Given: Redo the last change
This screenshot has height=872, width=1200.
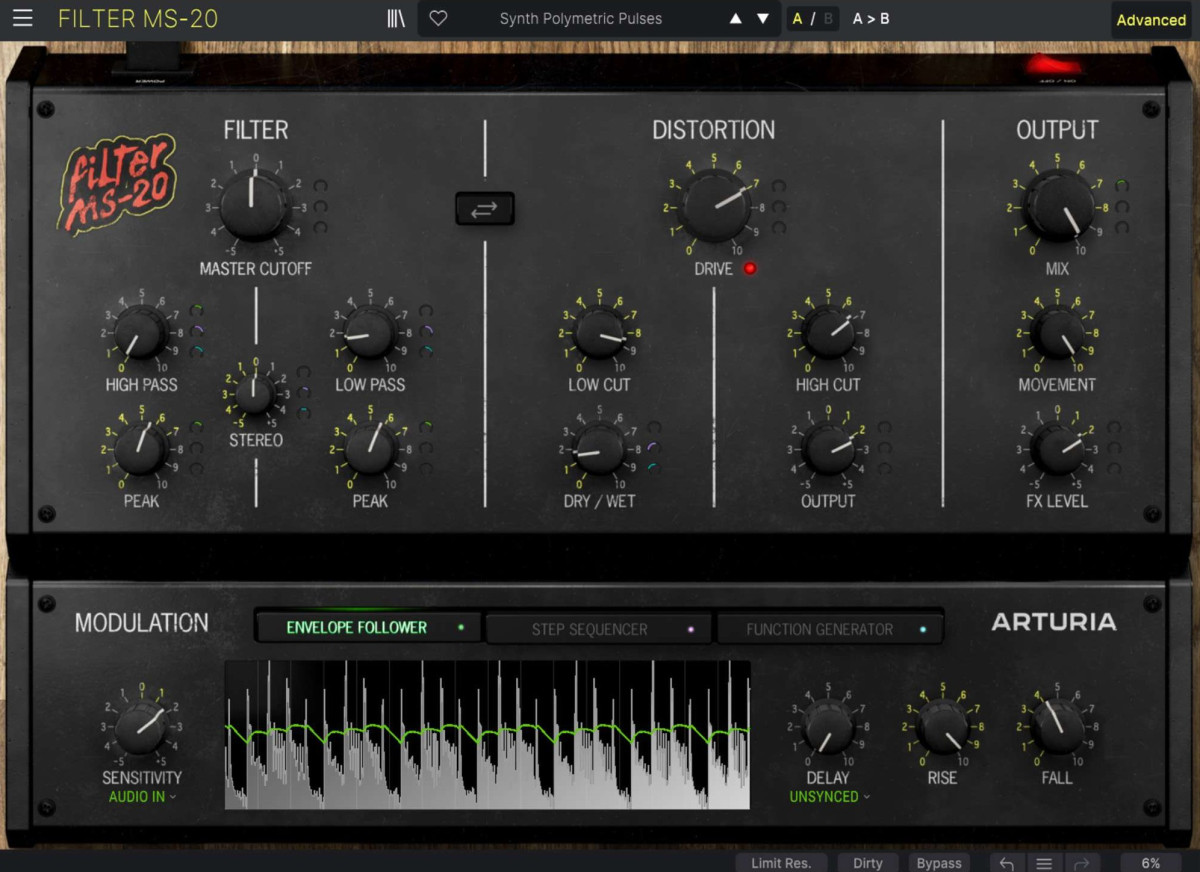Looking at the screenshot, I should click(1080, 863).
